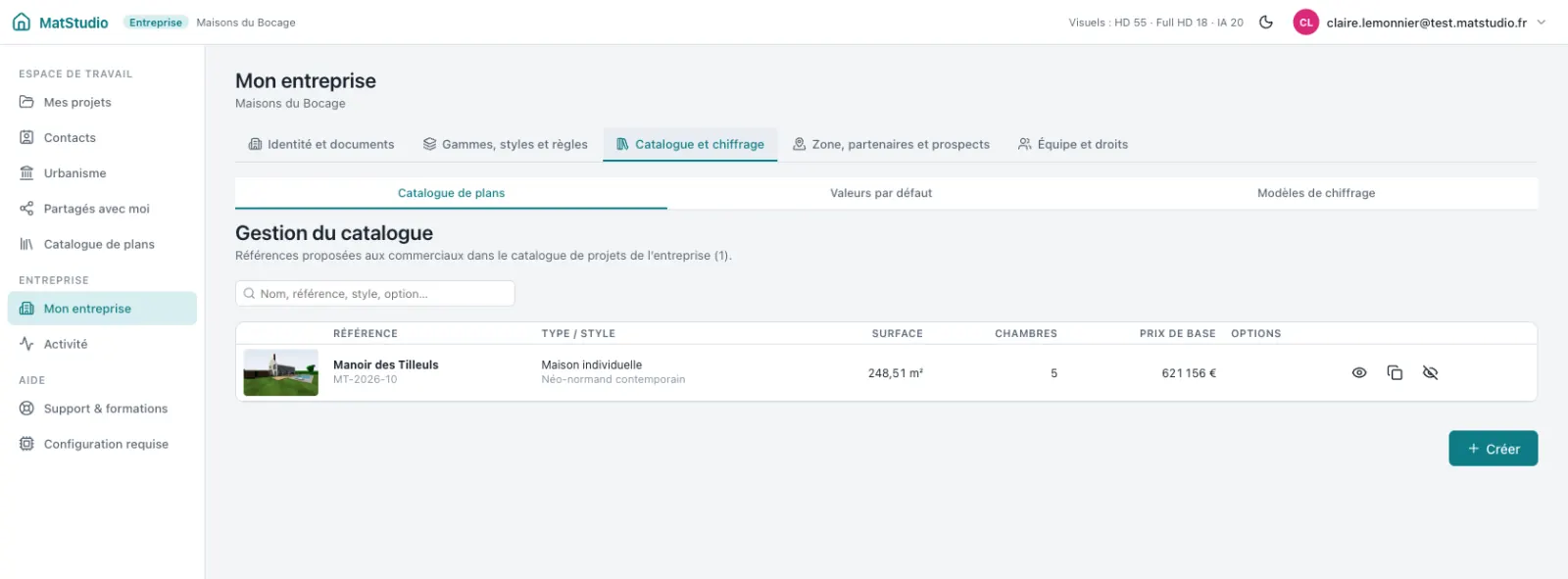Click the Prix de base column header
Viewport: 1568px width, 579px height.
[x=1177, y=334]
